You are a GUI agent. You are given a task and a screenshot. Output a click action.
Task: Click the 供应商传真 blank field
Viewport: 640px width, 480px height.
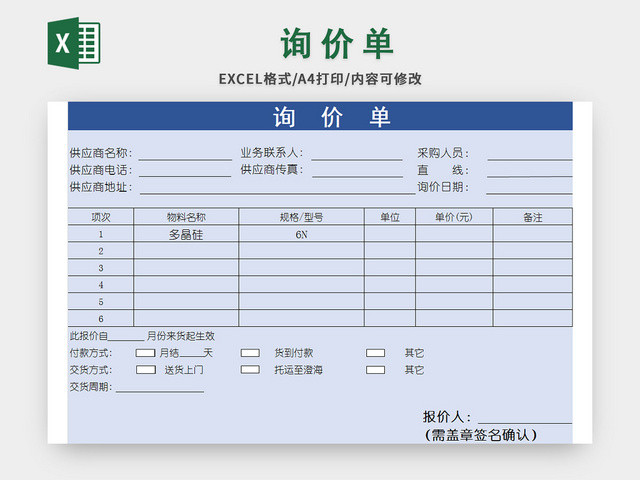358,171
